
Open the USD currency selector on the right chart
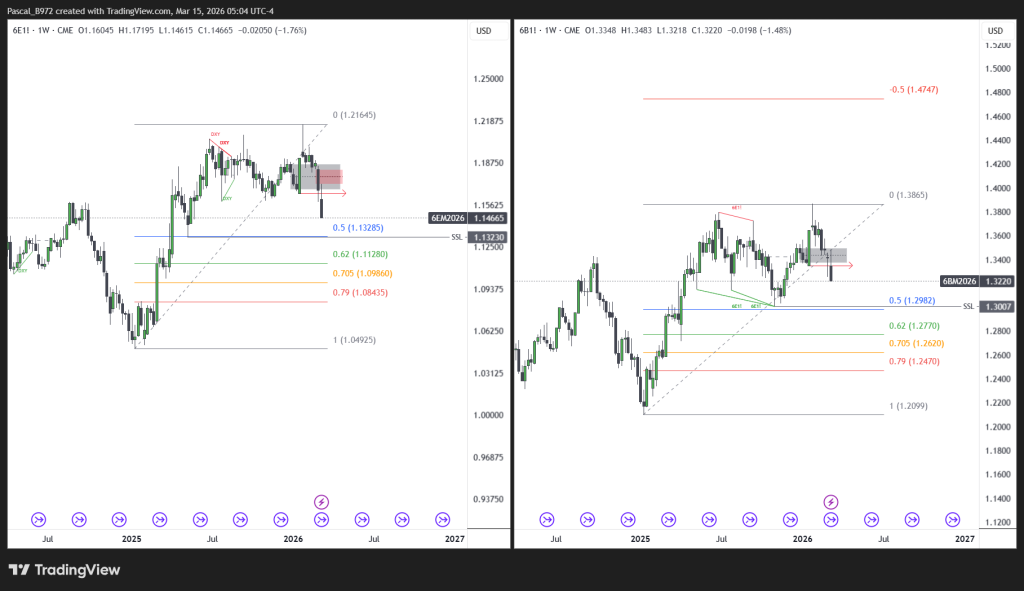[995, 31]
